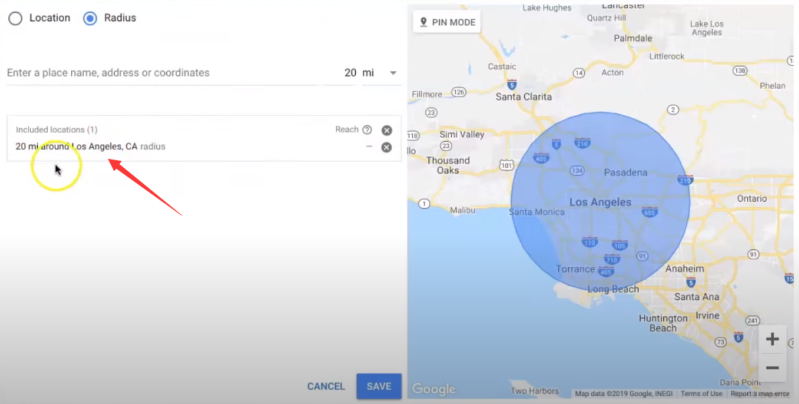
Task: Enable Pin Mode on the map
Action: click(446, 22)
